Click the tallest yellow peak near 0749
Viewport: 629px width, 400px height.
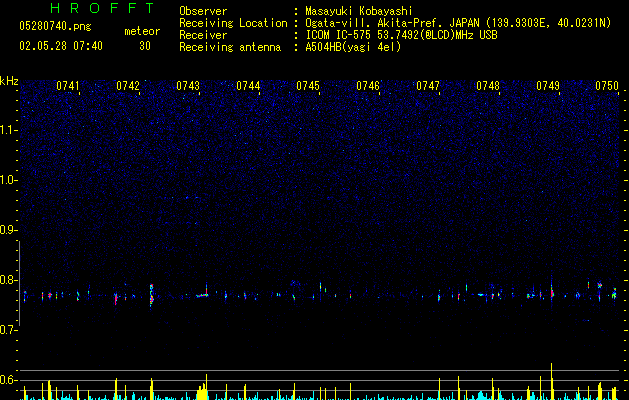tap(552, 382)
